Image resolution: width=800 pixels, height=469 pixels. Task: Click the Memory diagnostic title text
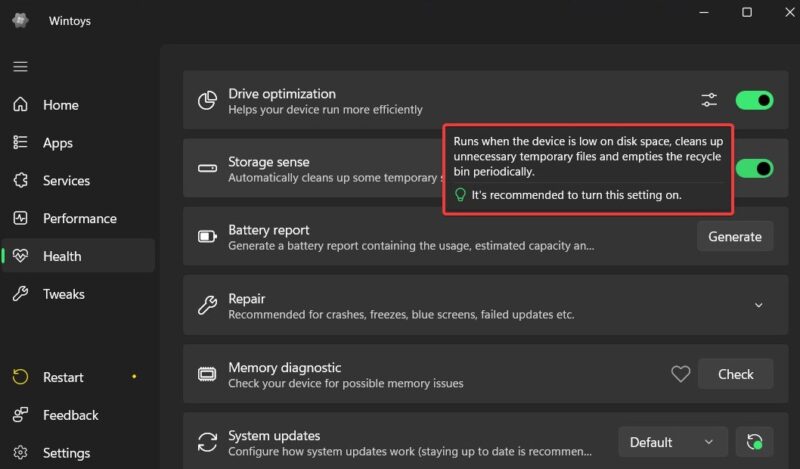point(284,367)
